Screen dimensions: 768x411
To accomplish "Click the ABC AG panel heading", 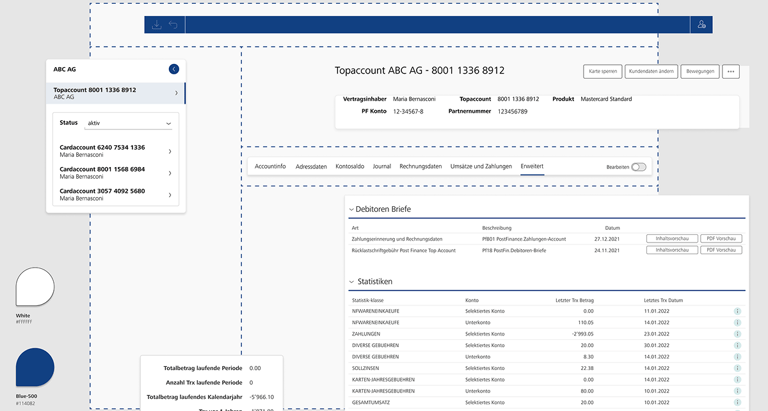I will [65, 70].
